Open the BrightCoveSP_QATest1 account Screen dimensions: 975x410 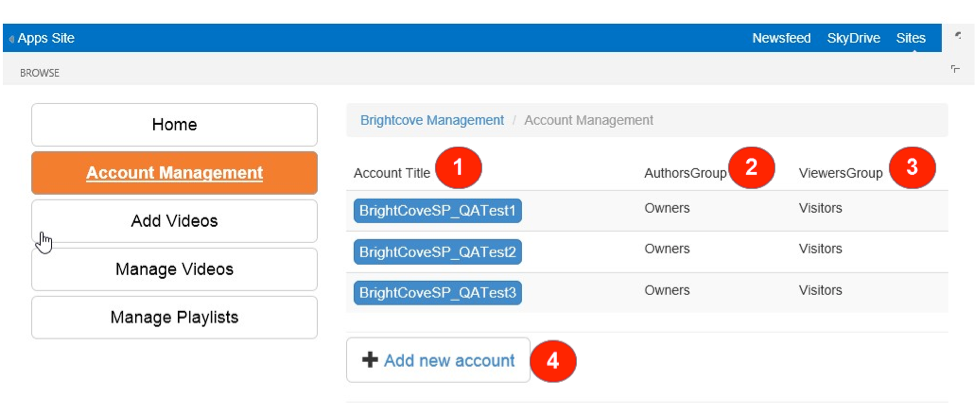[x=438, y=211]
